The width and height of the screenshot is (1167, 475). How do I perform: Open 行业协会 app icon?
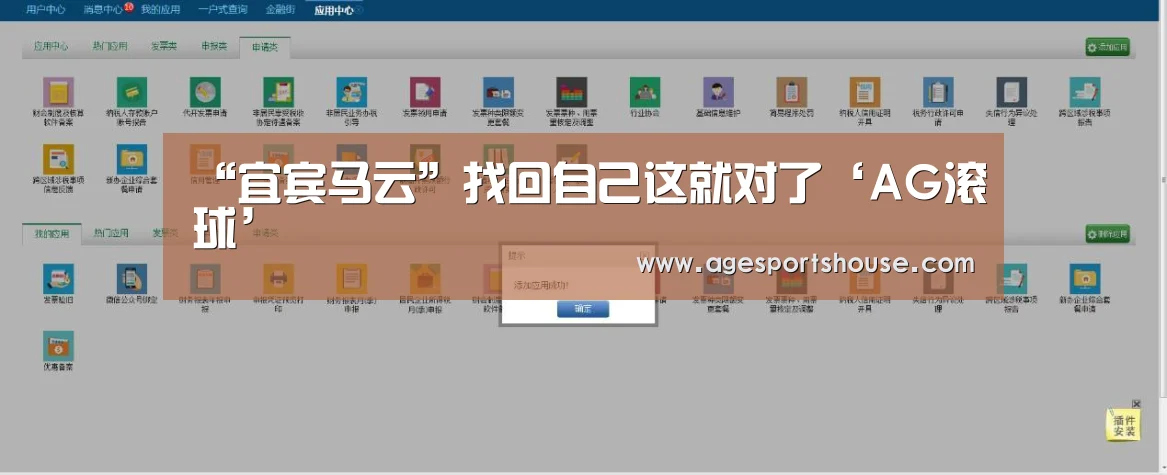coord(645,92)
